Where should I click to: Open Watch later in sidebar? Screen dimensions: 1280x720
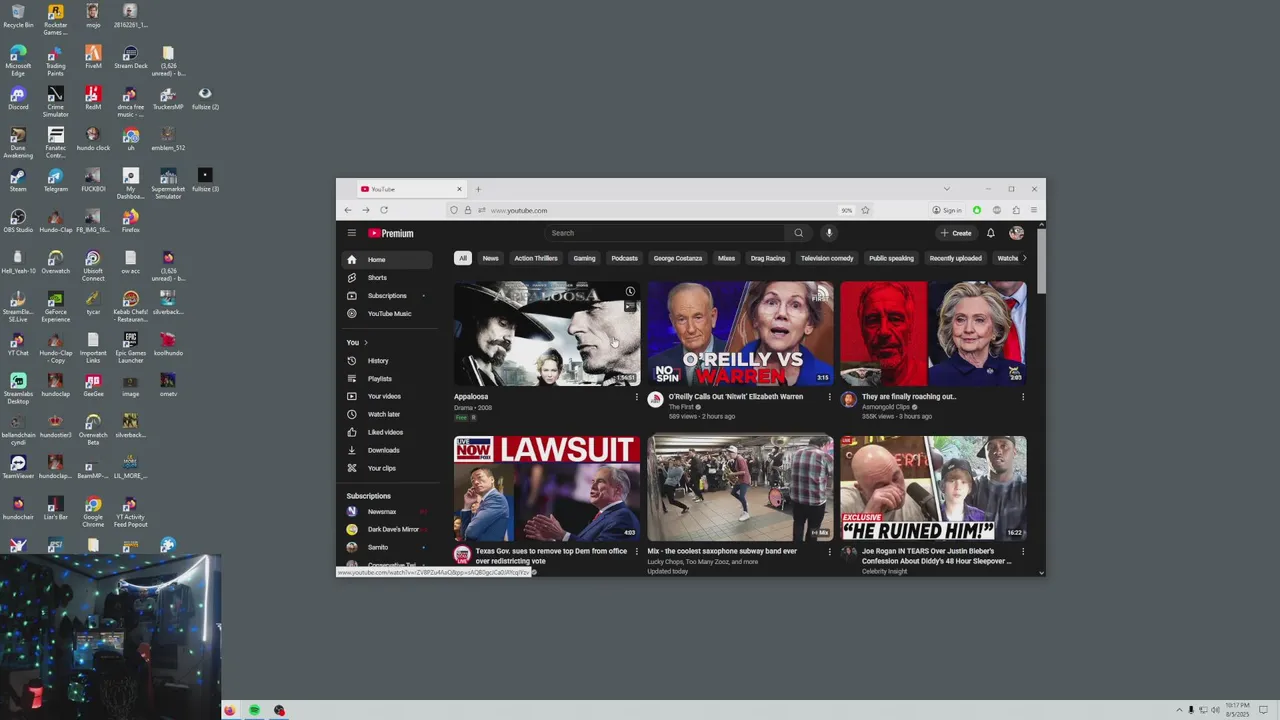(x=389, y=414)
